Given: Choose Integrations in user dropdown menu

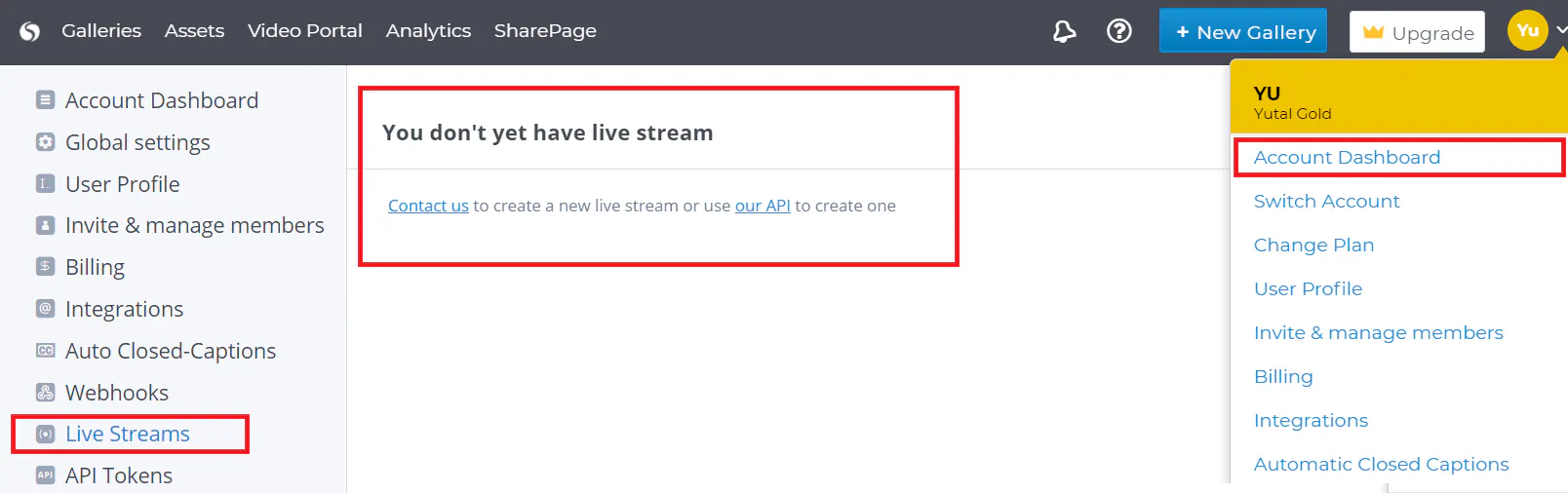Looking at the screenshot, I should tap(1311, 420).
